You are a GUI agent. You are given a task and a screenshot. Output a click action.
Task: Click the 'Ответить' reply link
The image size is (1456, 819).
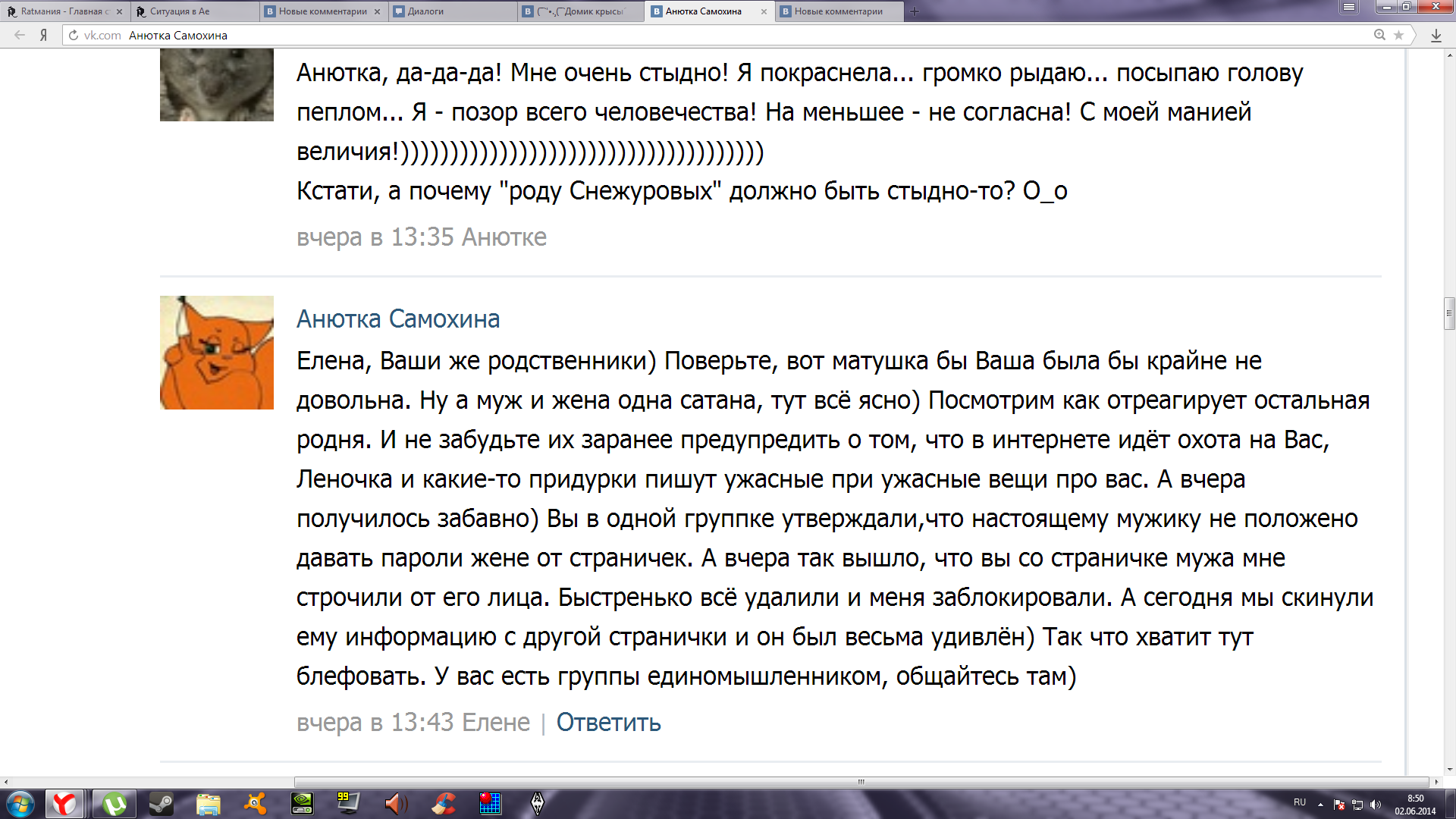coord(608,722)
